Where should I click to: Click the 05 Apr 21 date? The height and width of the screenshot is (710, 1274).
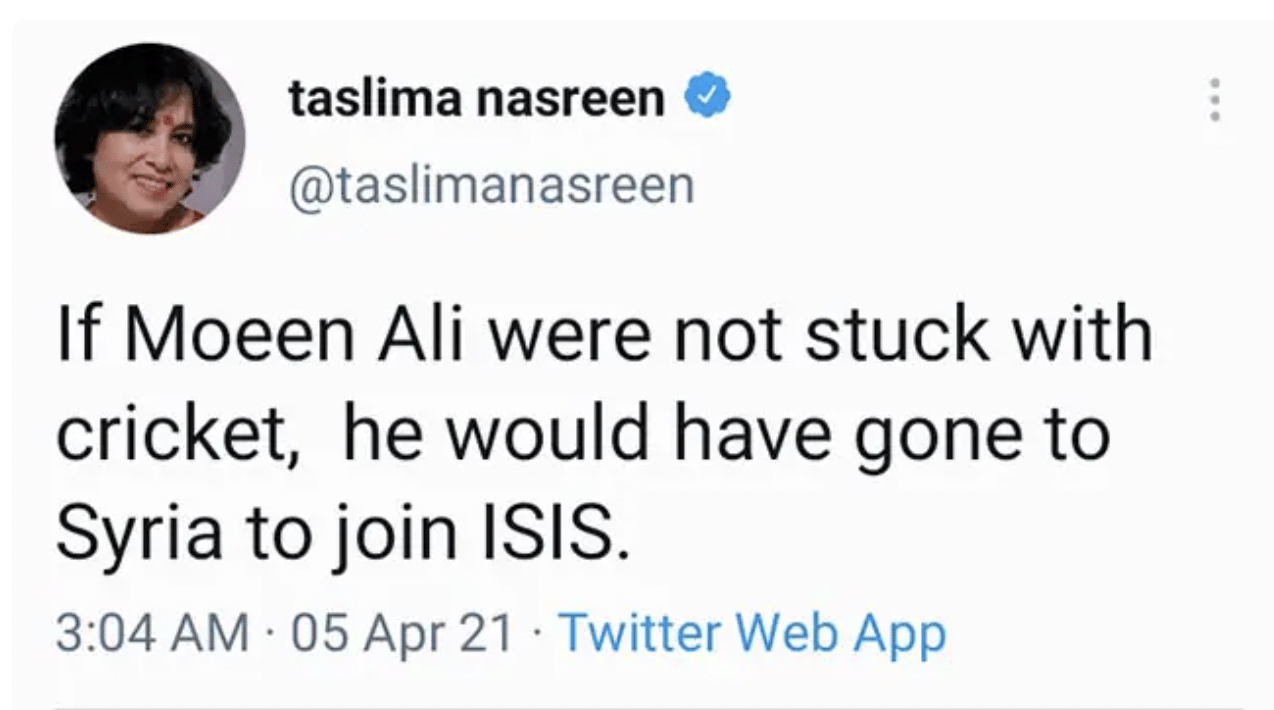pyautogui.click(x=402, y=633)
